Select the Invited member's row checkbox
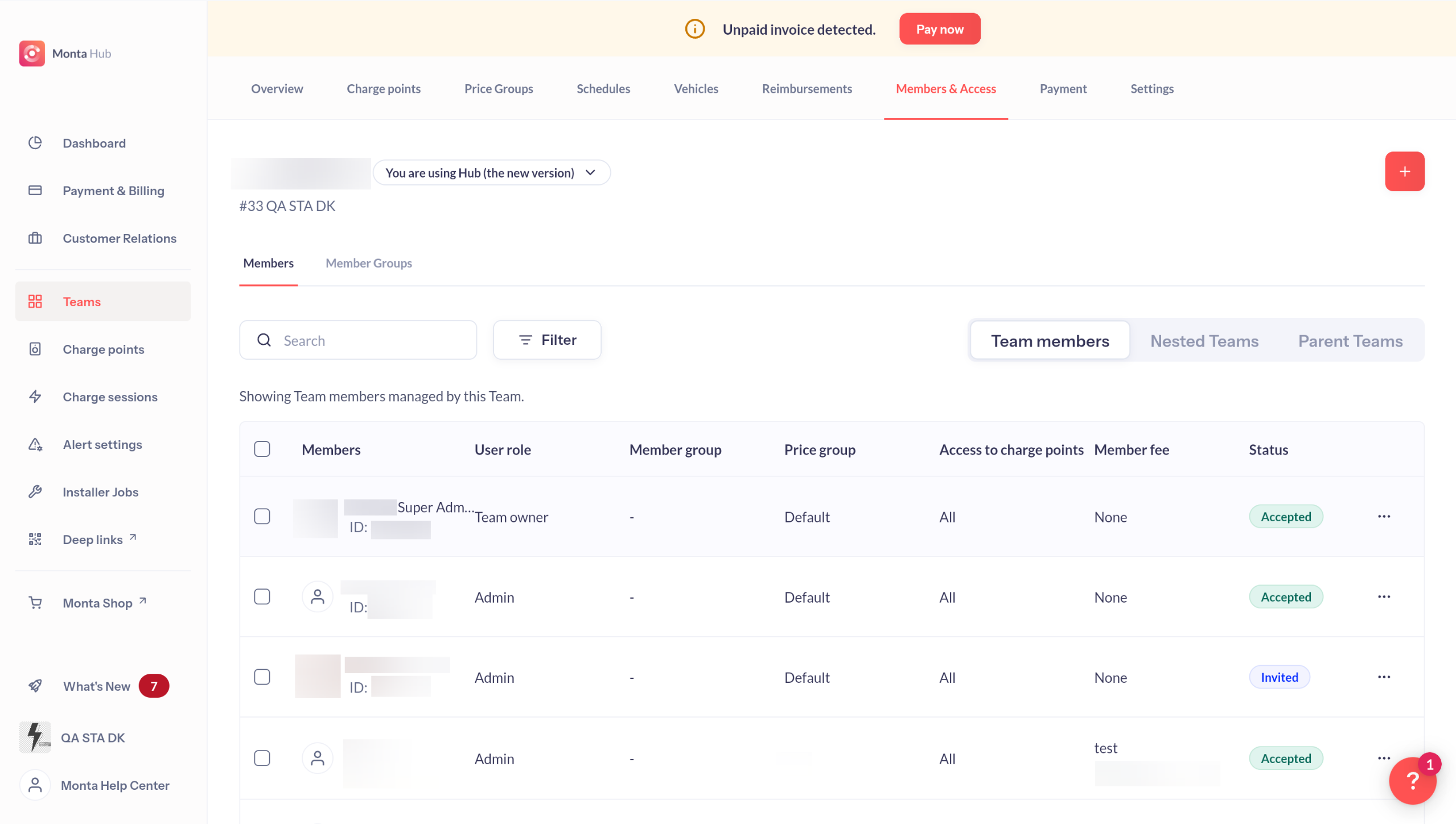Screen dimensions: 1456x824 262,677
